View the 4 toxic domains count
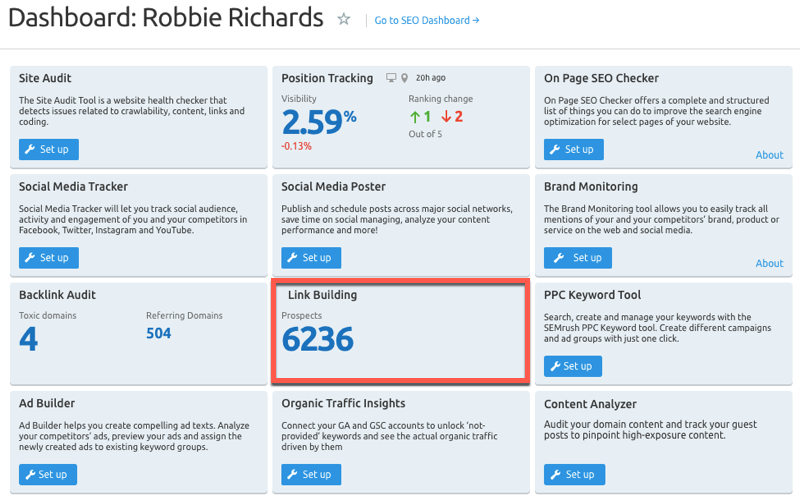Screen dimensions: 800x501 28,340
